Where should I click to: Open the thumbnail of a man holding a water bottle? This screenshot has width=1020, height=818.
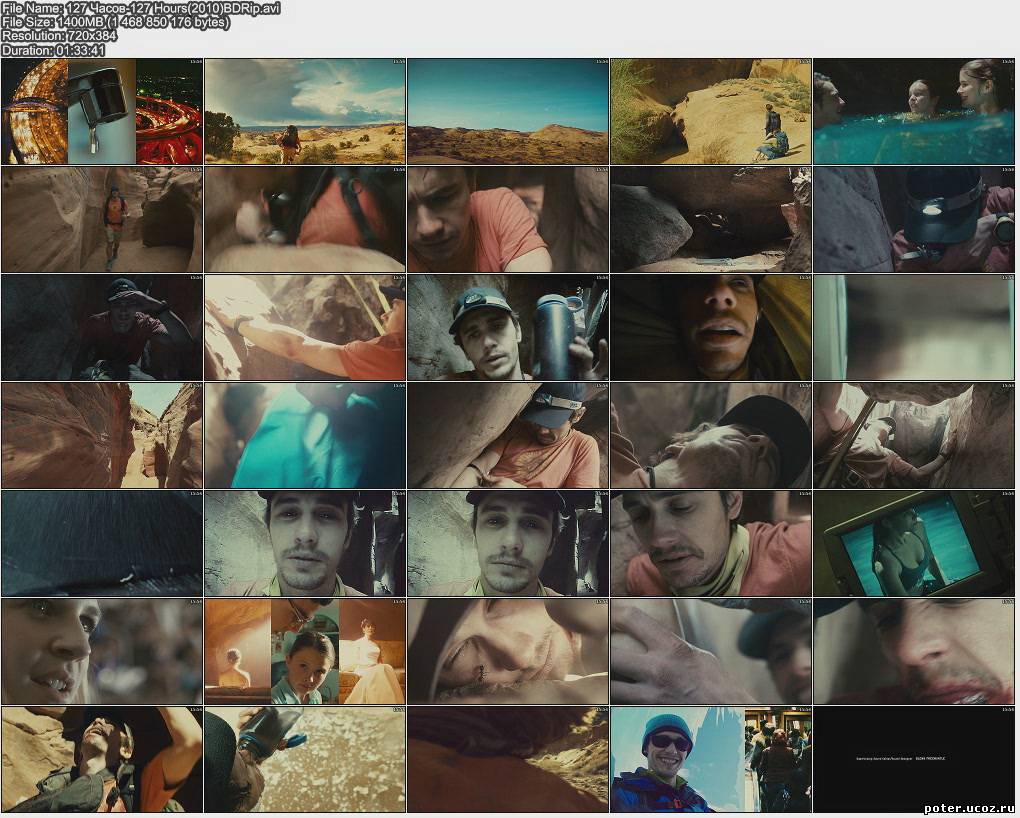[508, 327]
